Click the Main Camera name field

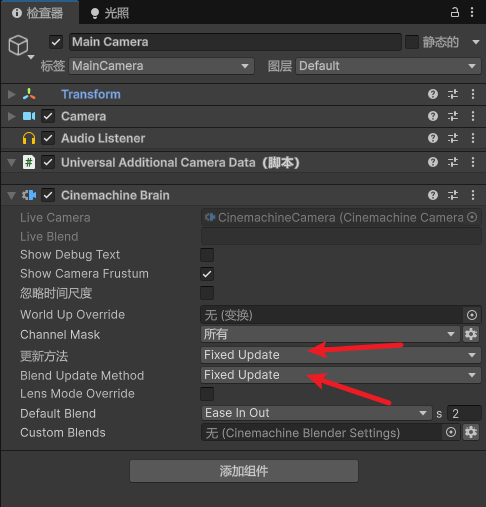point(235,42)
